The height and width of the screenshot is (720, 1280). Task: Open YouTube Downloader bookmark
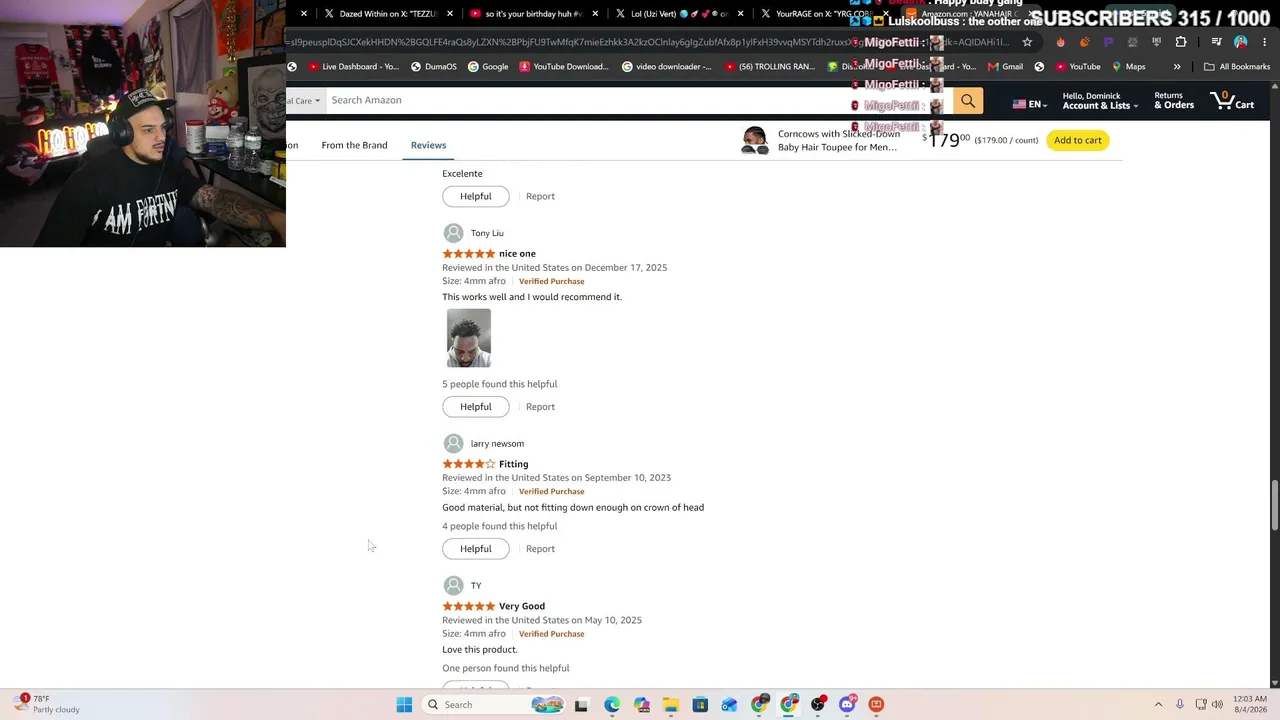tap(564, 67)
